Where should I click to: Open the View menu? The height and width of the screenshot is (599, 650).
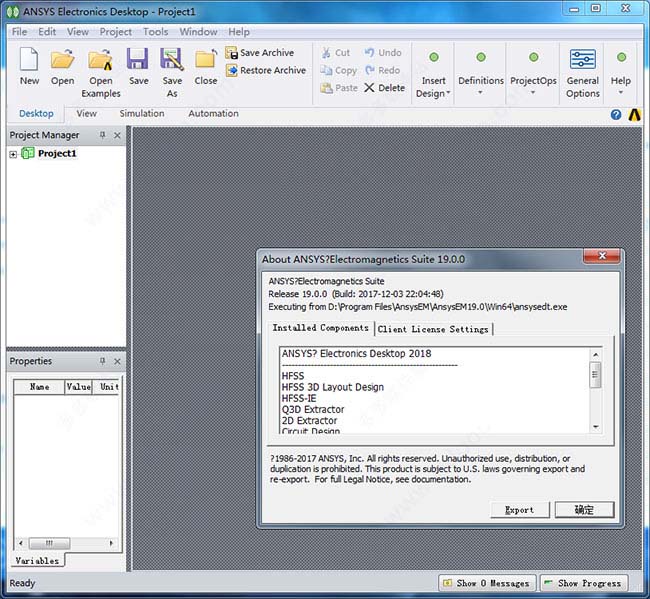pyautogui.click(x=78, y=32)
